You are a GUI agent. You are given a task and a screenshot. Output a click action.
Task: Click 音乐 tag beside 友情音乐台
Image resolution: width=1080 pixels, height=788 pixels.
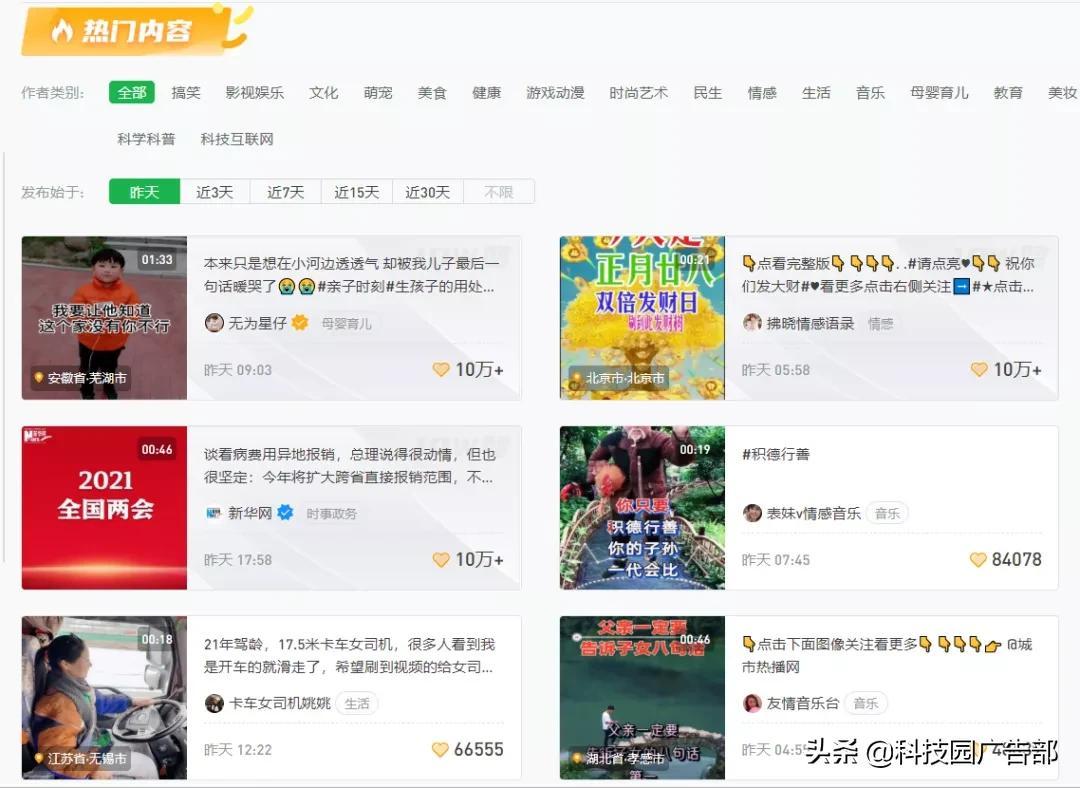(x=866, y=703)
